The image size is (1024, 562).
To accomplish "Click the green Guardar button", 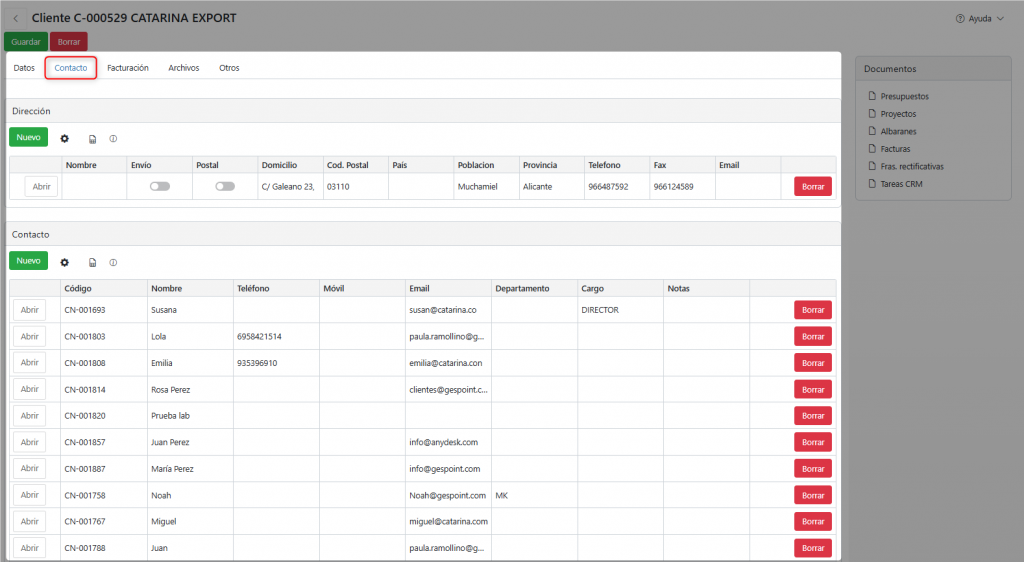I will 26,42.
